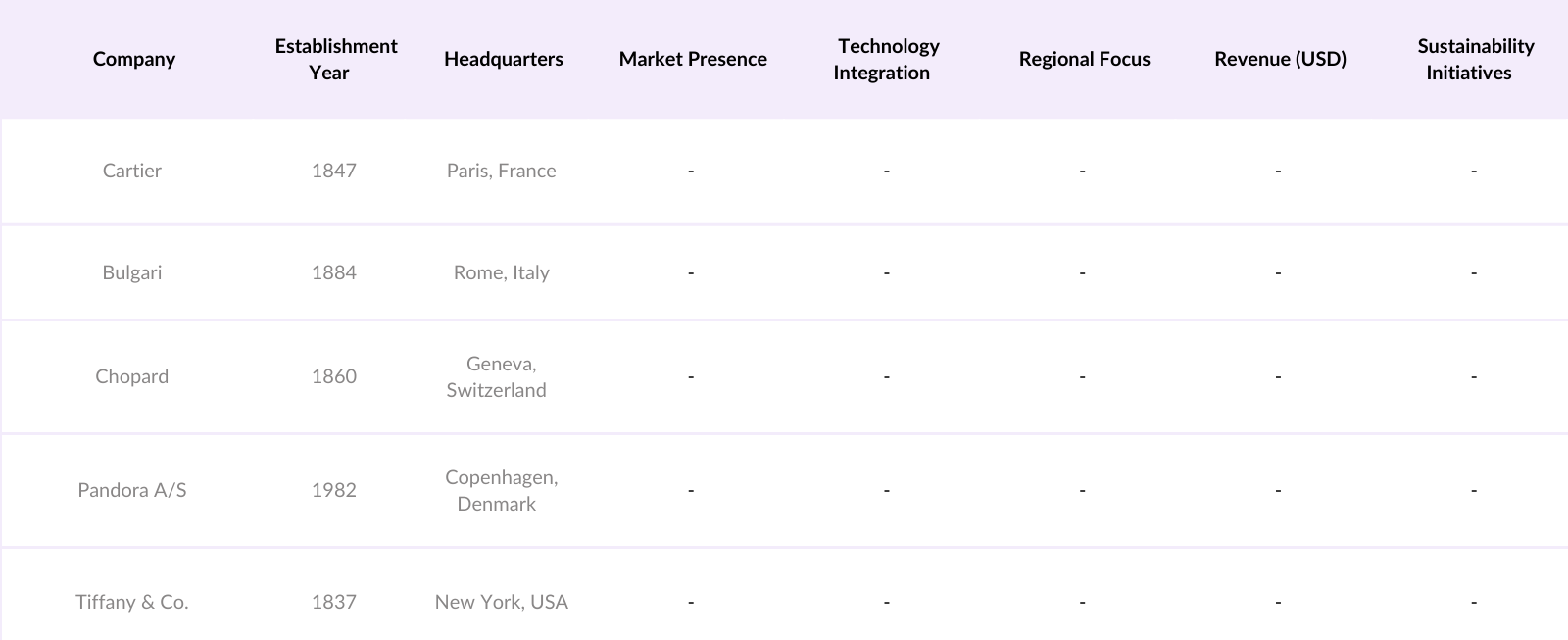Select the Technology Integration header

point(887,59)
